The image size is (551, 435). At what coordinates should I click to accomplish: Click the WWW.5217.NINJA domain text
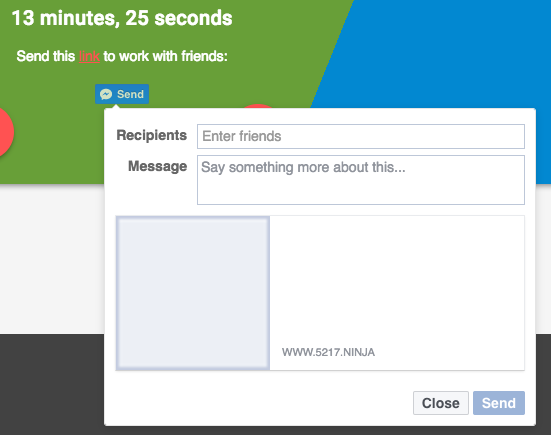tap(328, 352)
